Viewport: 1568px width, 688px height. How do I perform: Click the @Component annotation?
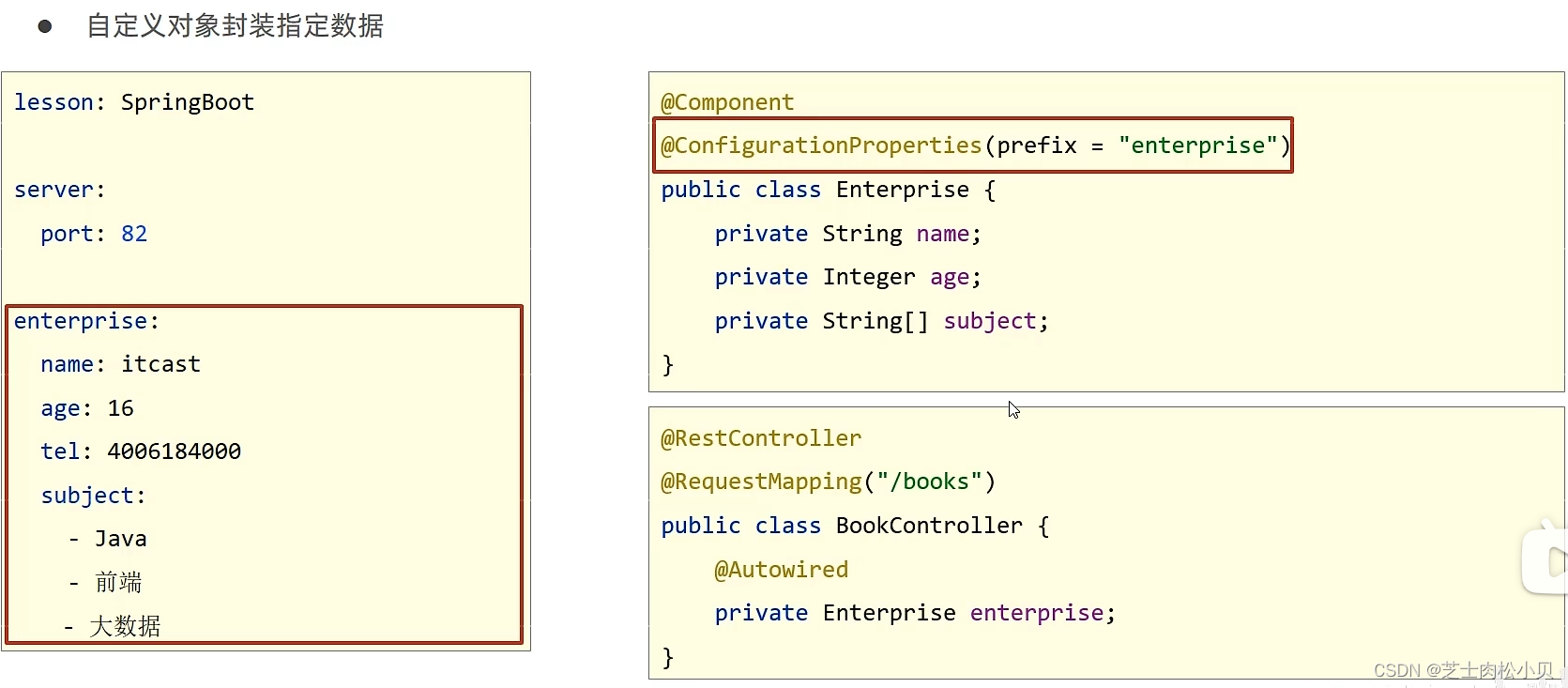click(727, 102)
